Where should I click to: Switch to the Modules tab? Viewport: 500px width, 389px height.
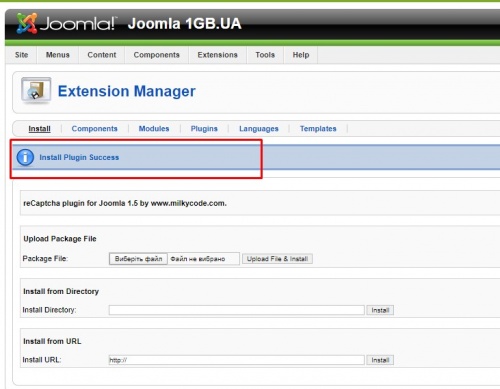tap(154, 129)
